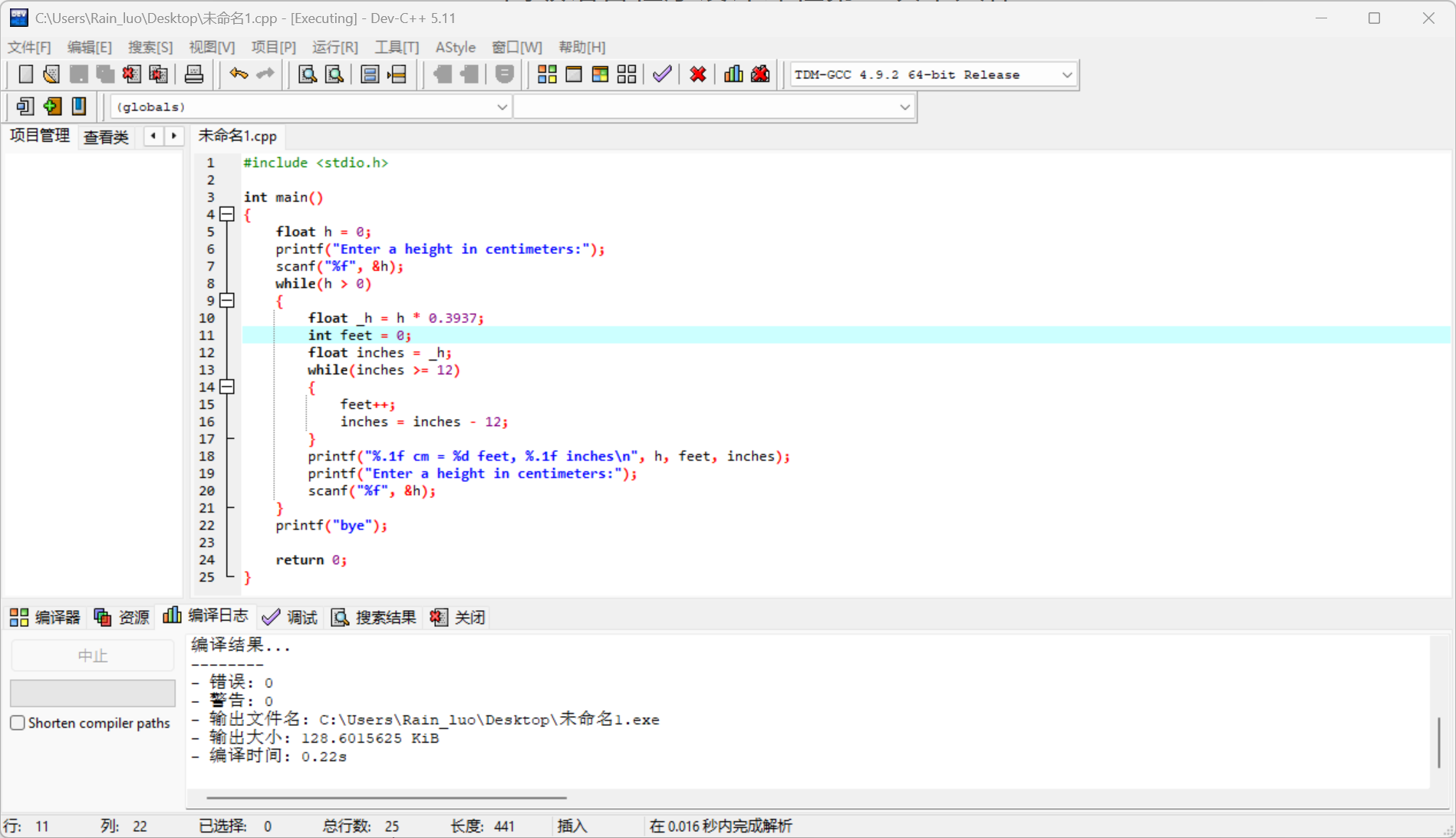Screen dimensions: 1456x838
Task: Click the 中止 abort button
Action: [93, 655]
